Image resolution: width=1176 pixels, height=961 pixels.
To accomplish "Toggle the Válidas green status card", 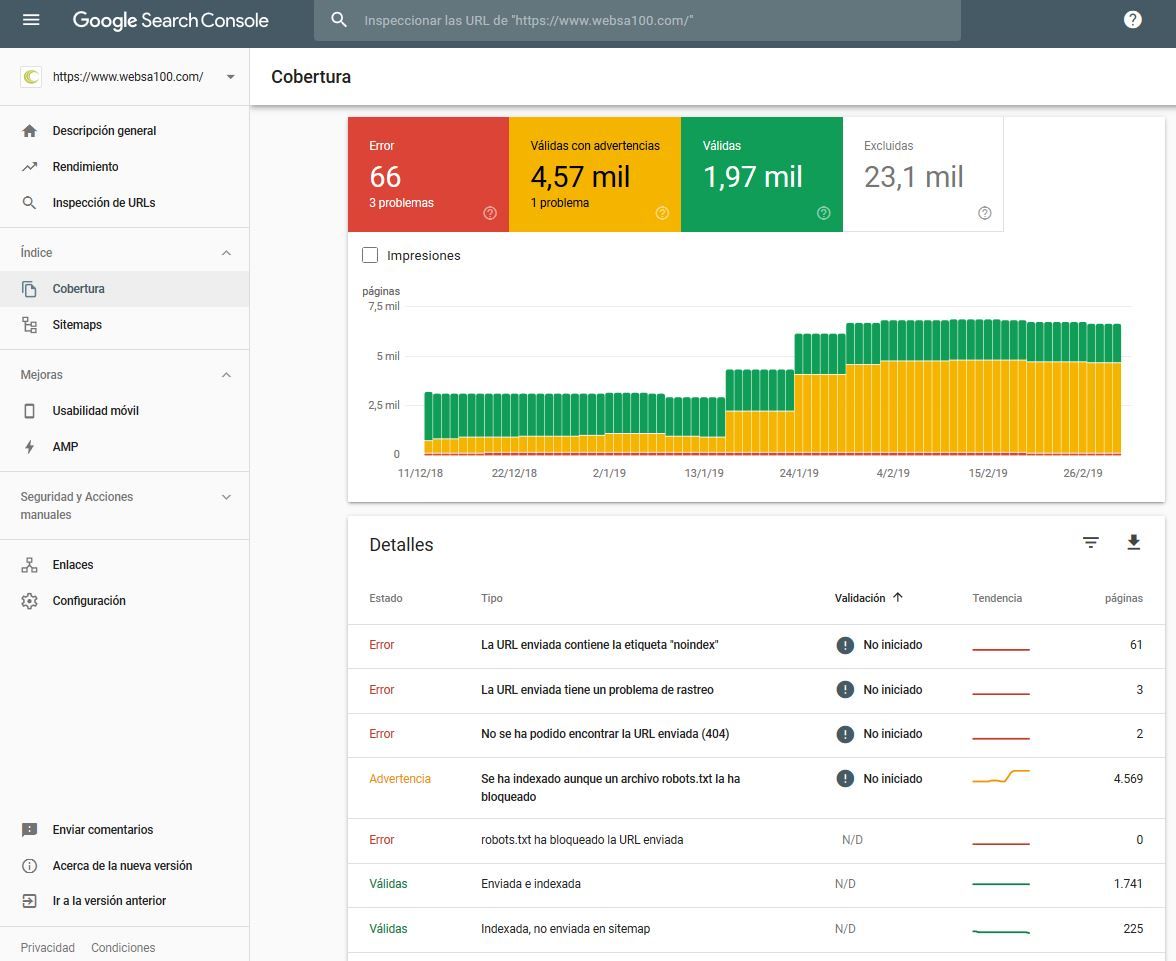I will (760, 174).
